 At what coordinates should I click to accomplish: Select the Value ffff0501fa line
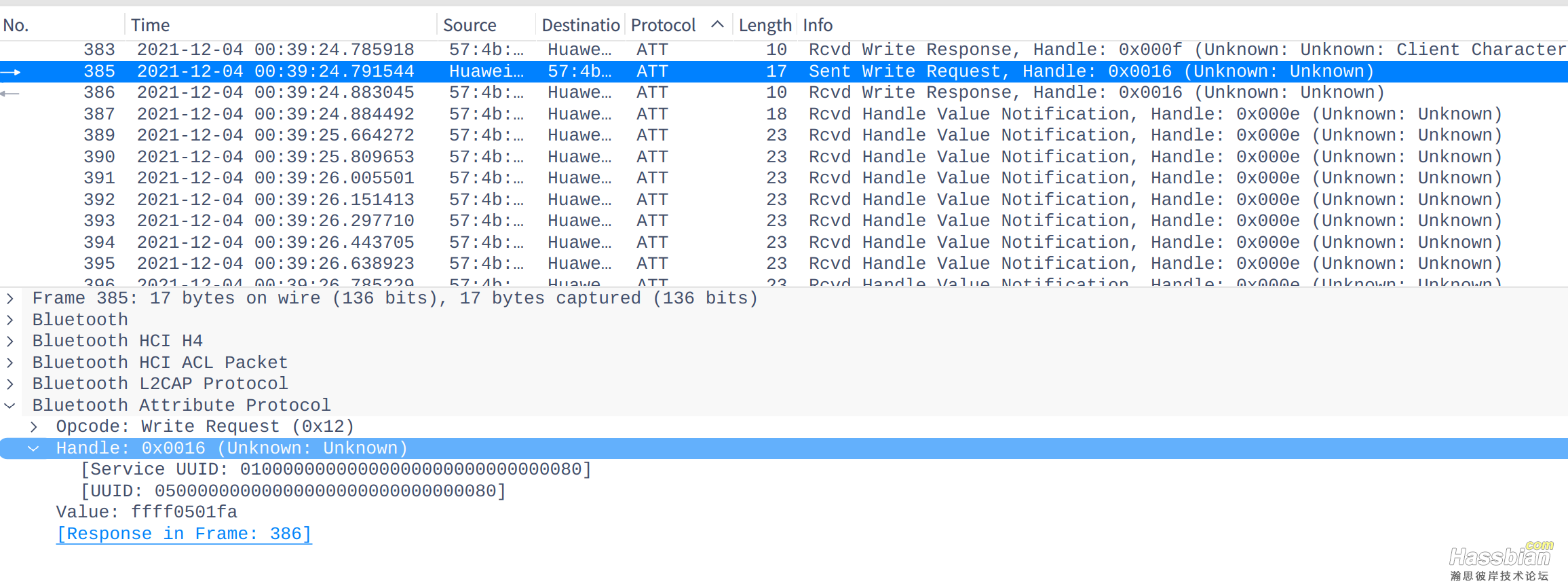coord(147,512)
